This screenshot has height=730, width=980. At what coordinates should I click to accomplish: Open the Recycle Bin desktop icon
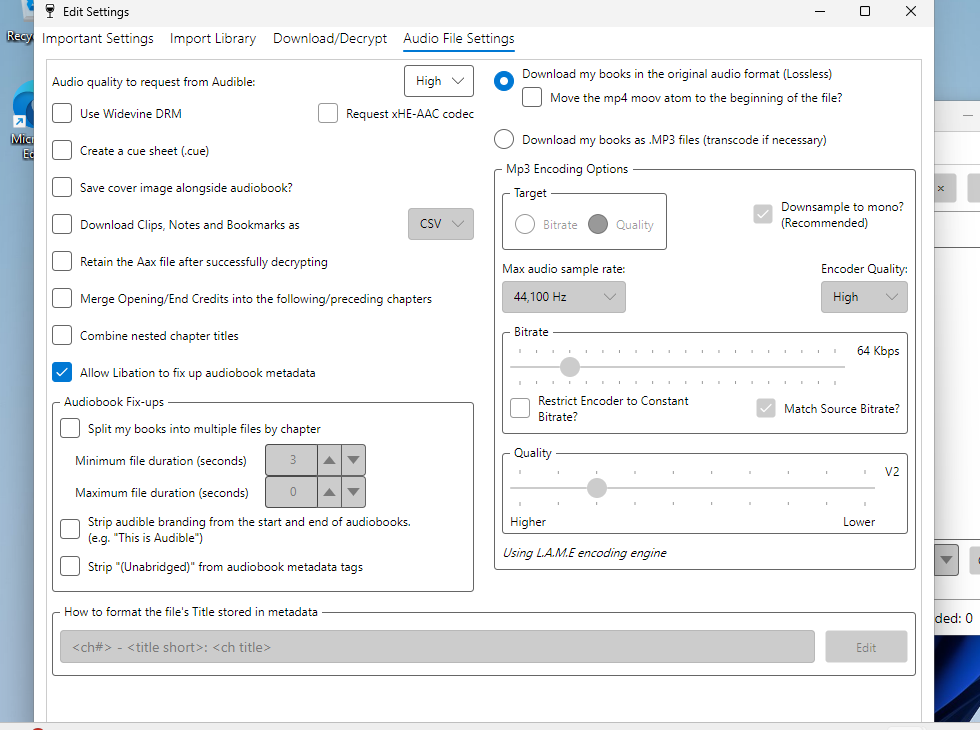pos(19,22)
